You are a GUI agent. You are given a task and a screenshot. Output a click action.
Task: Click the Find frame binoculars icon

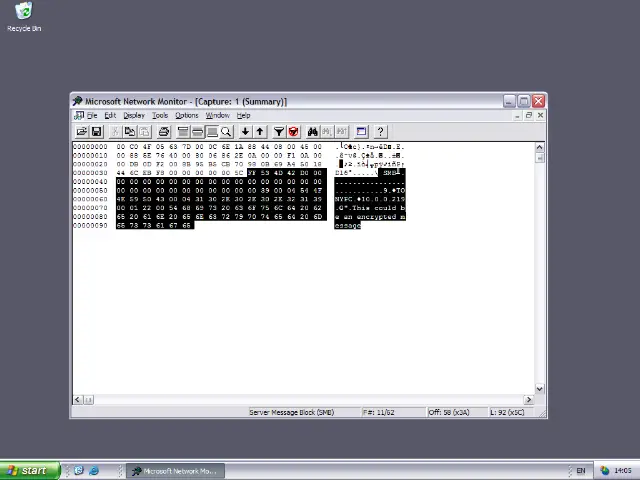coord(313,131)
